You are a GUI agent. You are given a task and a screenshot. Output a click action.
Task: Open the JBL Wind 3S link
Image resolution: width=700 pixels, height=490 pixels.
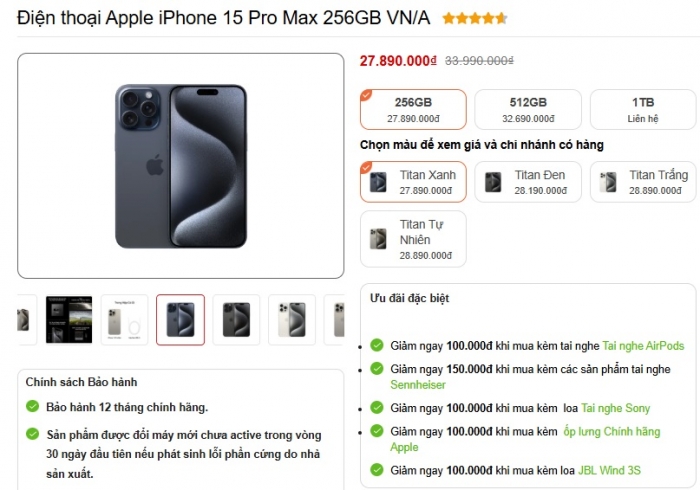click(609, 470)
